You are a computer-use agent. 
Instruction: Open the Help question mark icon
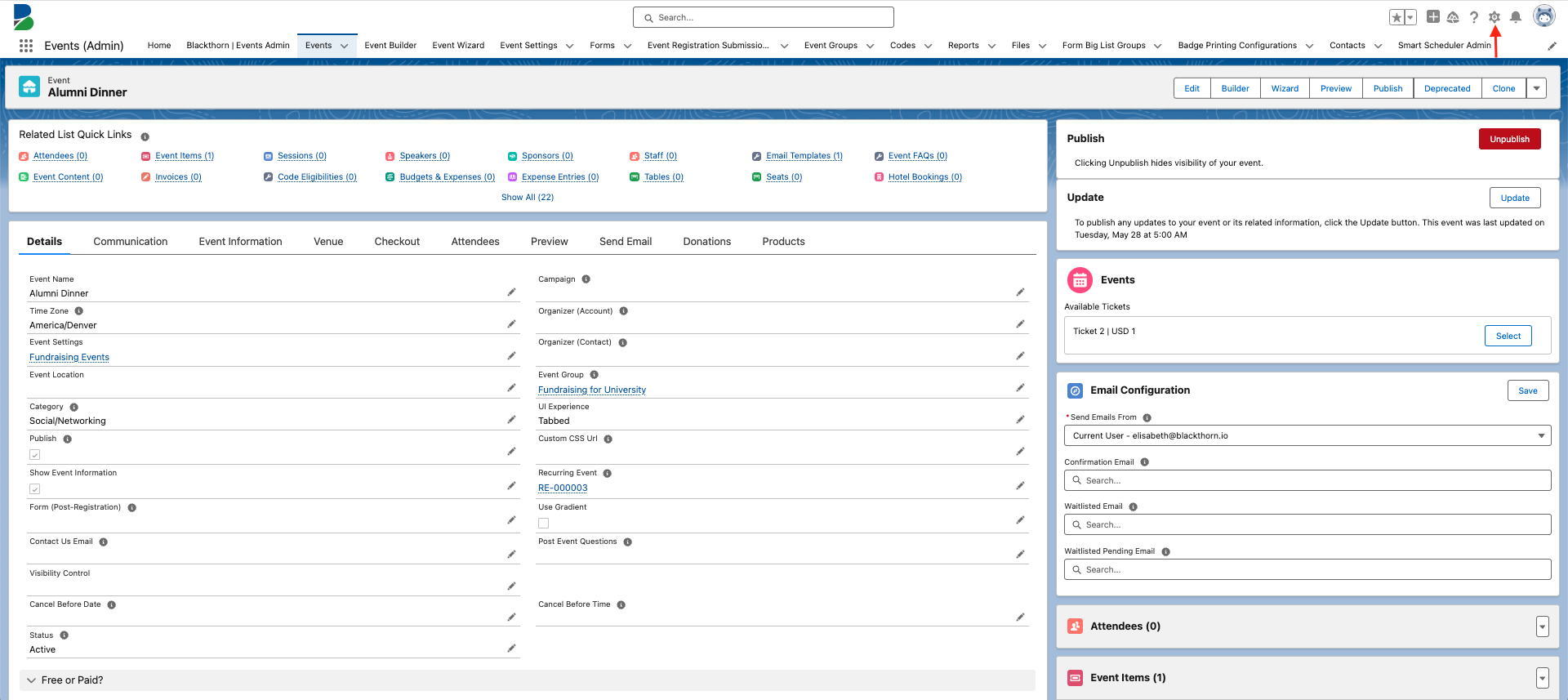pyautogui.click(x=1474, y=17)
